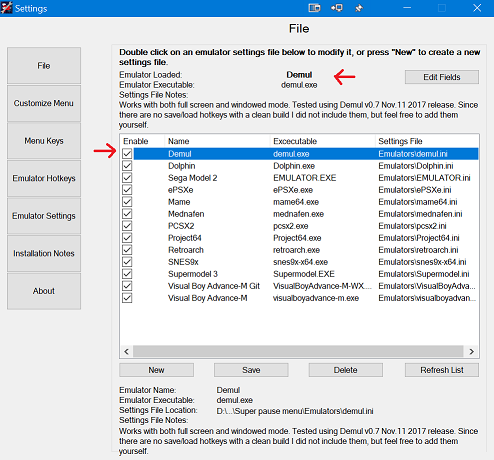The image size is (494, 460).
Task: Switch to Menu Keys section
Action: 44,141
